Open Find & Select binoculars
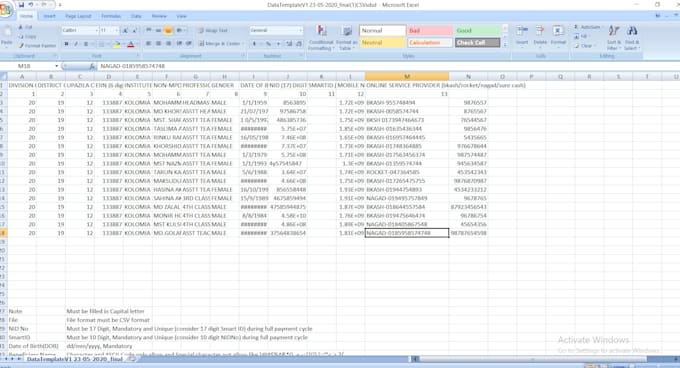 click(x=632, y=37)
